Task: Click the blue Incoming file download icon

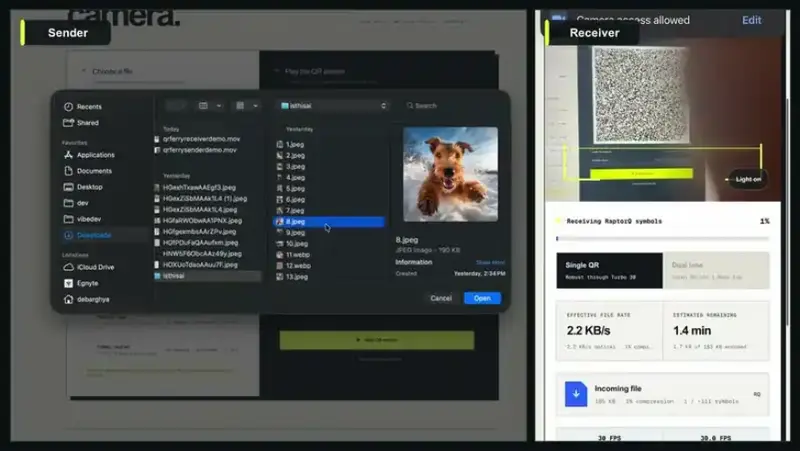Action: tap(576, 394)
